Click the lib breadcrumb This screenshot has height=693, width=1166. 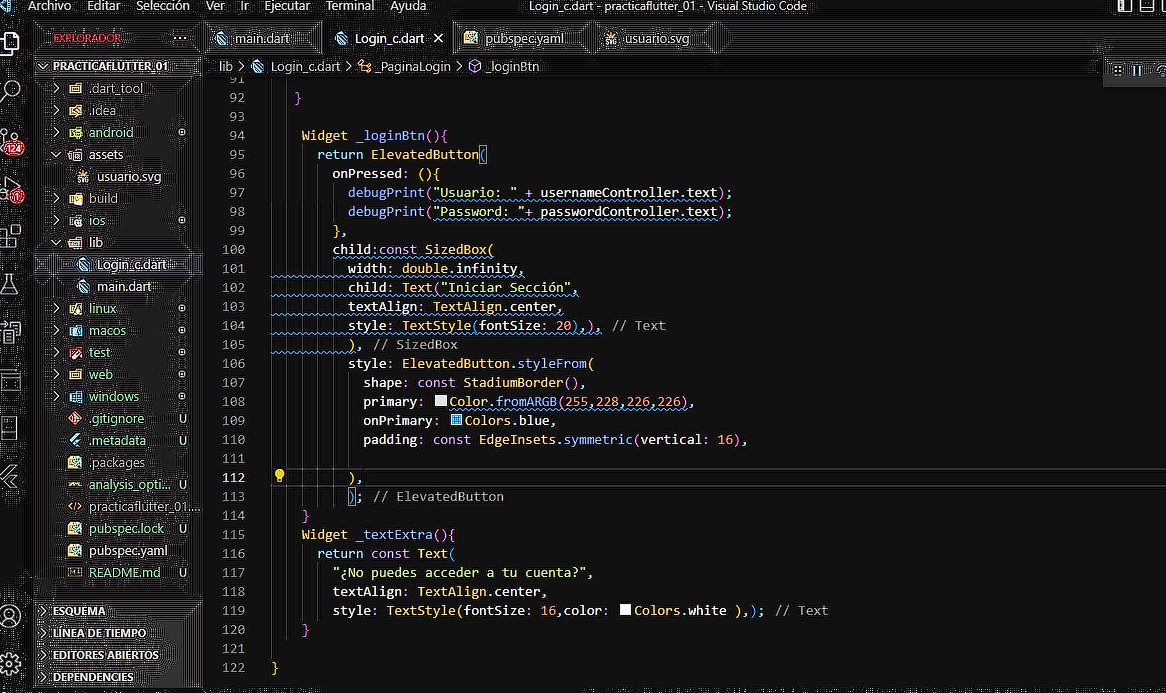click(226, 66)
